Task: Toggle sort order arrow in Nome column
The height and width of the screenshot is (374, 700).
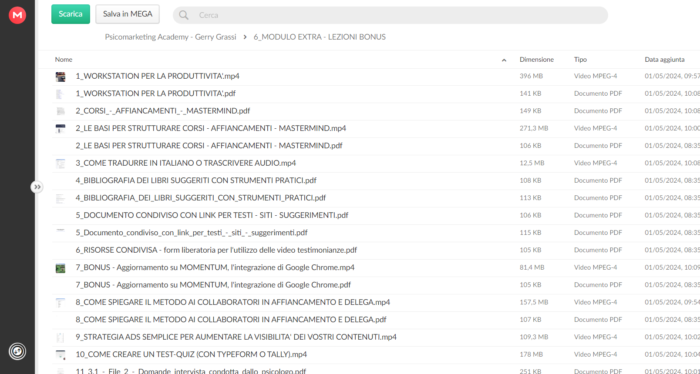Action: [504, 60]
